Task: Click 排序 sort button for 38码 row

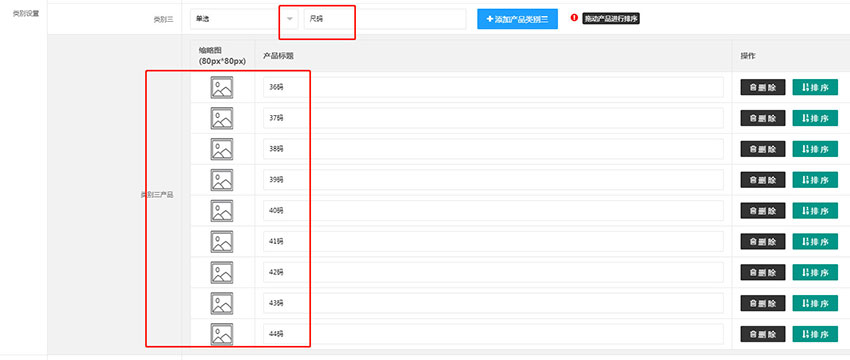Action: tap(815, 149)
